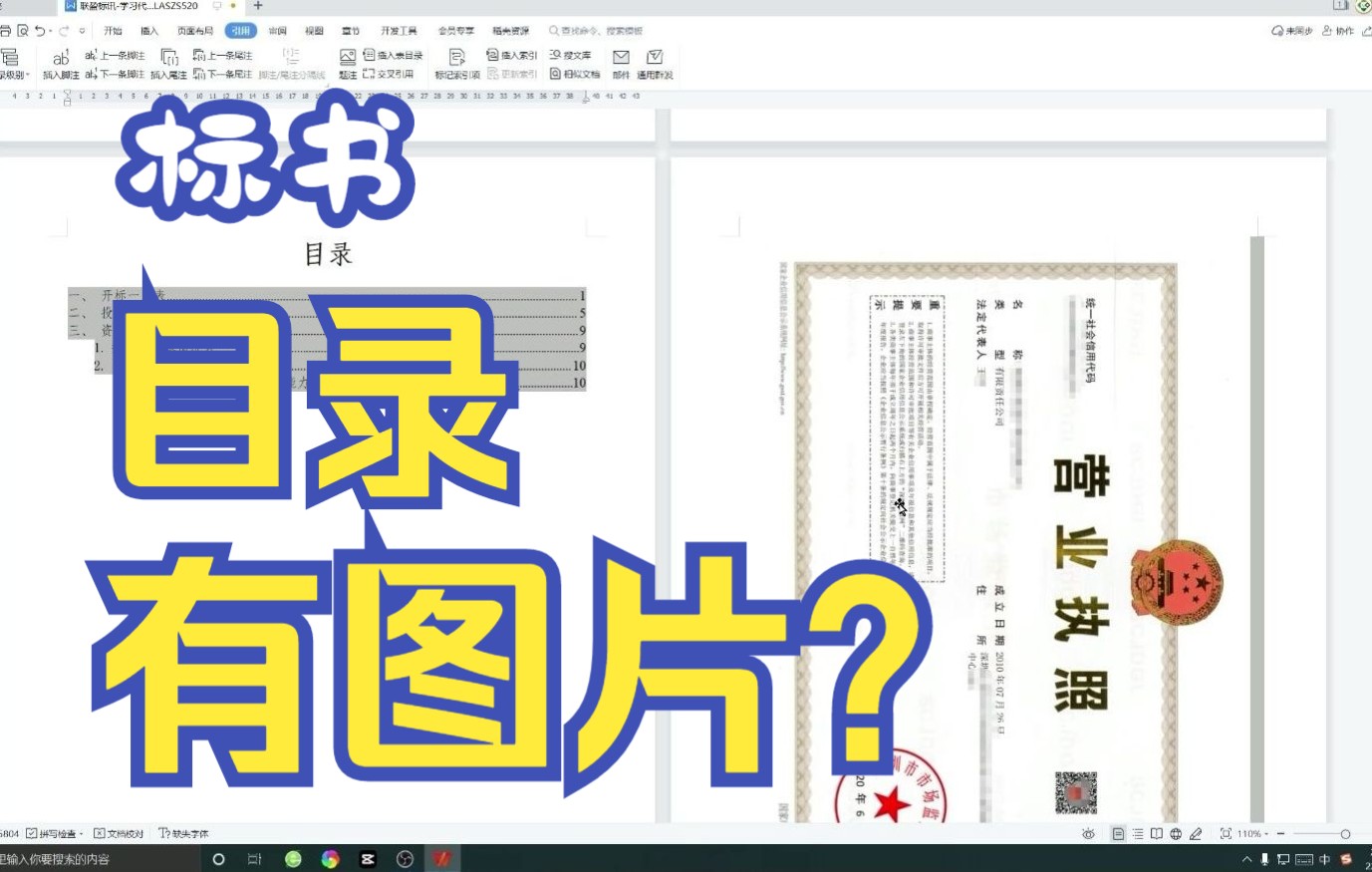1372x872 pixels.
Task: Click the Sogou input method tray icon
Action: [x=1346, y=859]
